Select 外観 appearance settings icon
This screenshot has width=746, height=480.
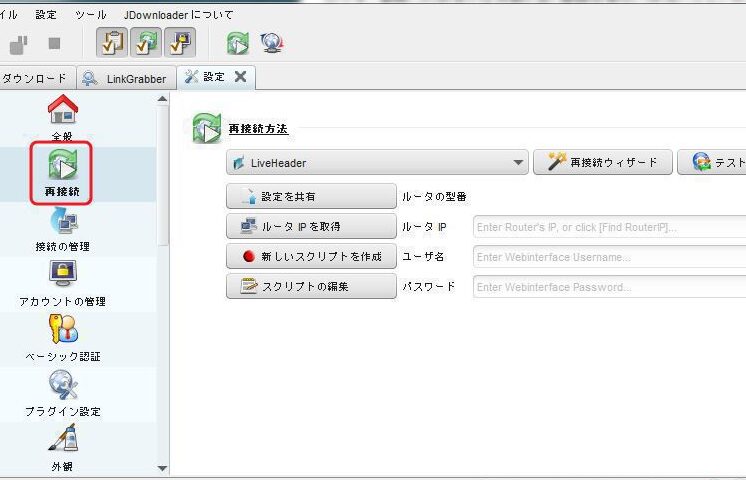point(62,444)
